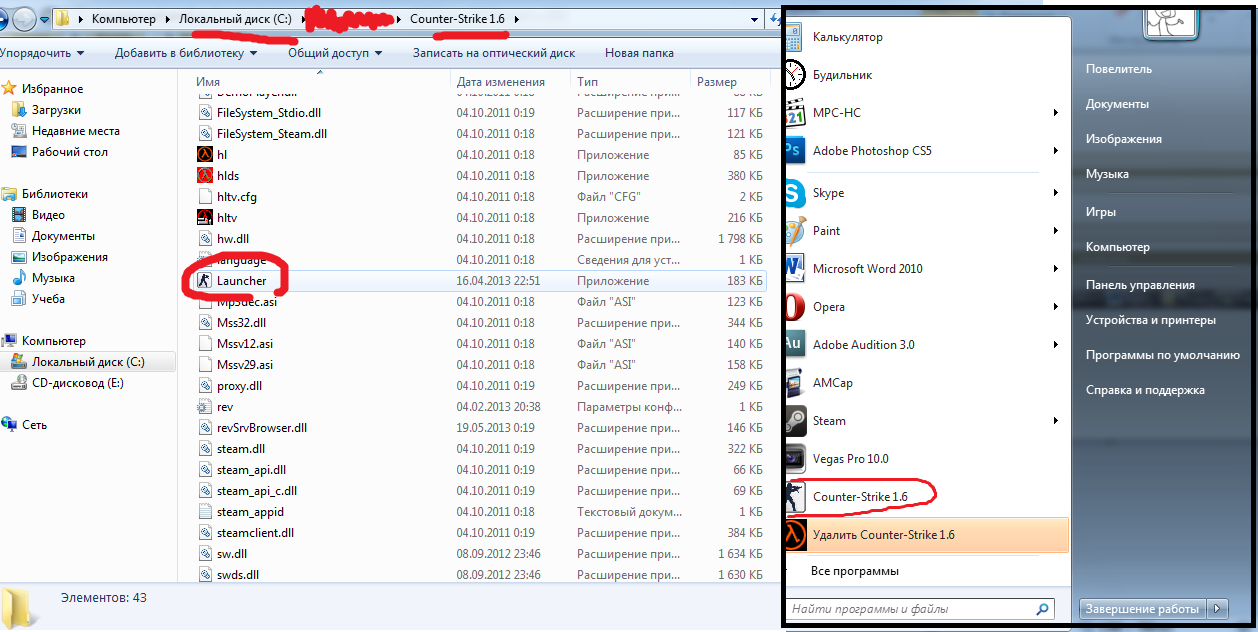This screenshot has width=1258, height=632.
Task: Expand MPC-HC jump list arrow
Action: 1056,113
